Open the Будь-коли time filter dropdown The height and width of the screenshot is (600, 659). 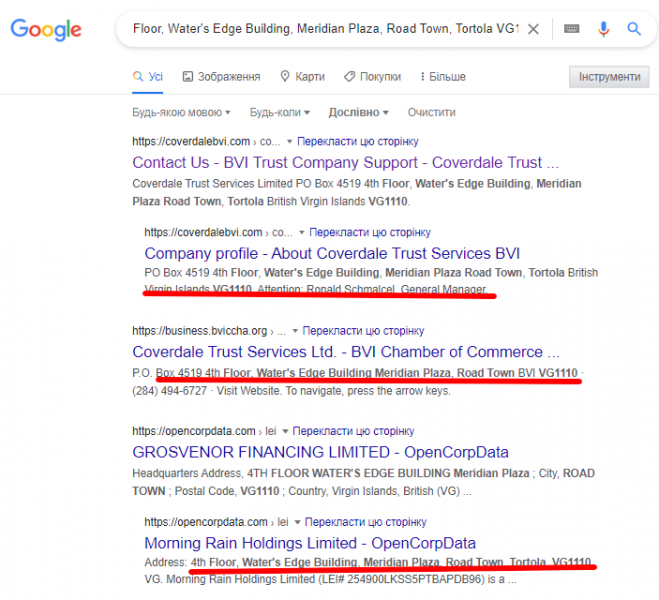tap(279, 112)
